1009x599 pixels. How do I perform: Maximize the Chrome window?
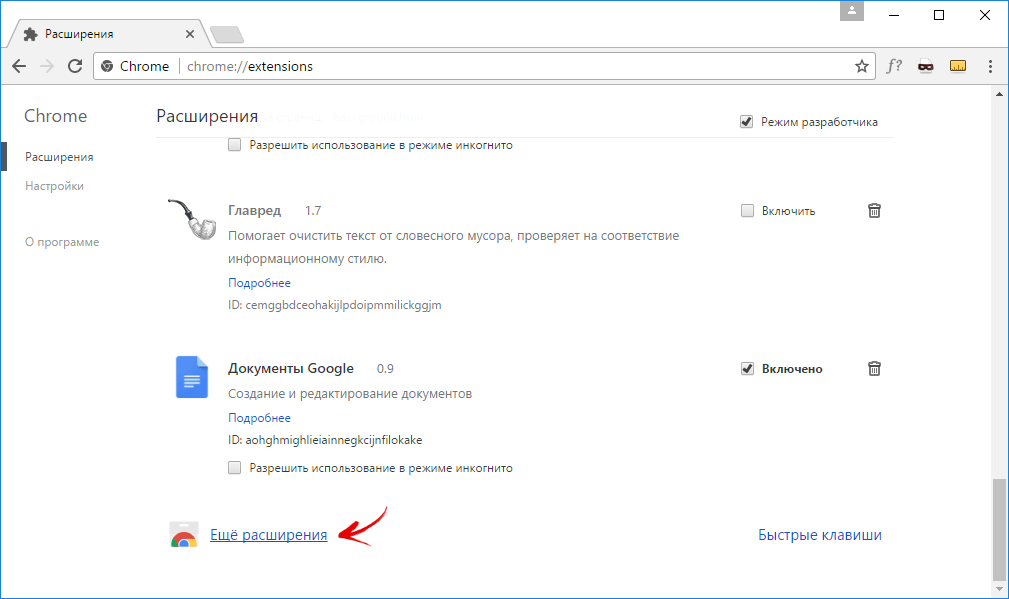[x=939, y=15]
